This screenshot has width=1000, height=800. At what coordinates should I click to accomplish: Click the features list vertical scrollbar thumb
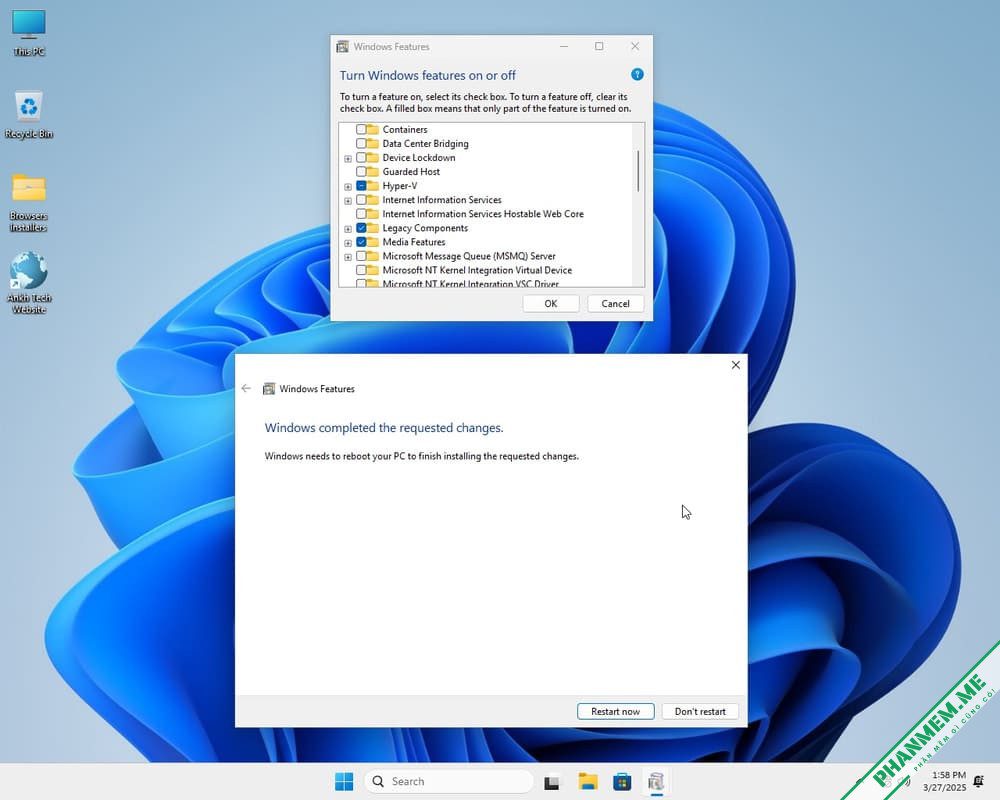(x=638, y=171)
